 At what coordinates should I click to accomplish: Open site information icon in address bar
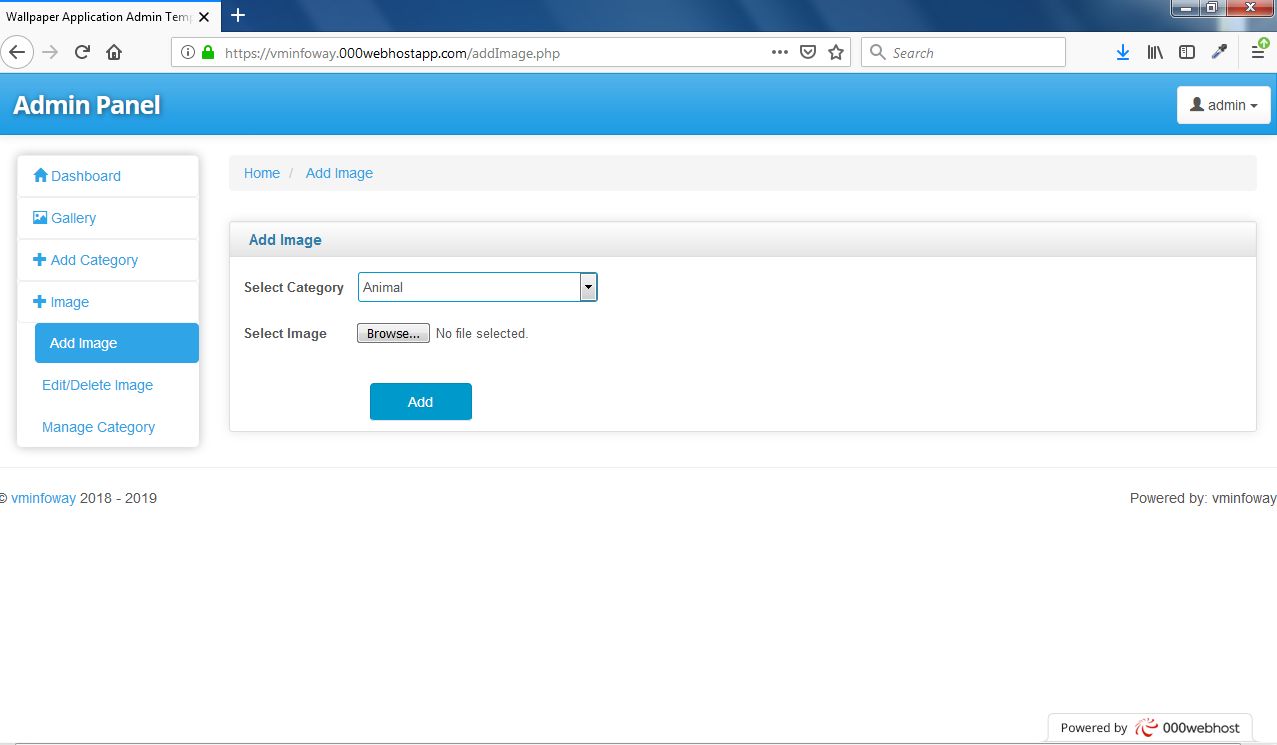tap(187, 53)
